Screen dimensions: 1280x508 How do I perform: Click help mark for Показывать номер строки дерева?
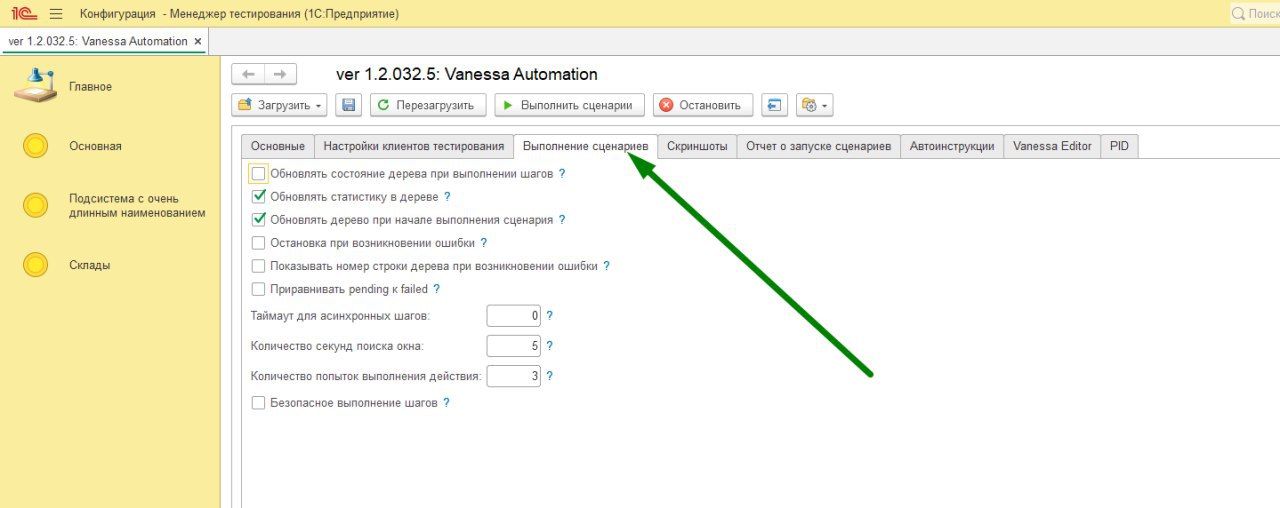point(606,266)
